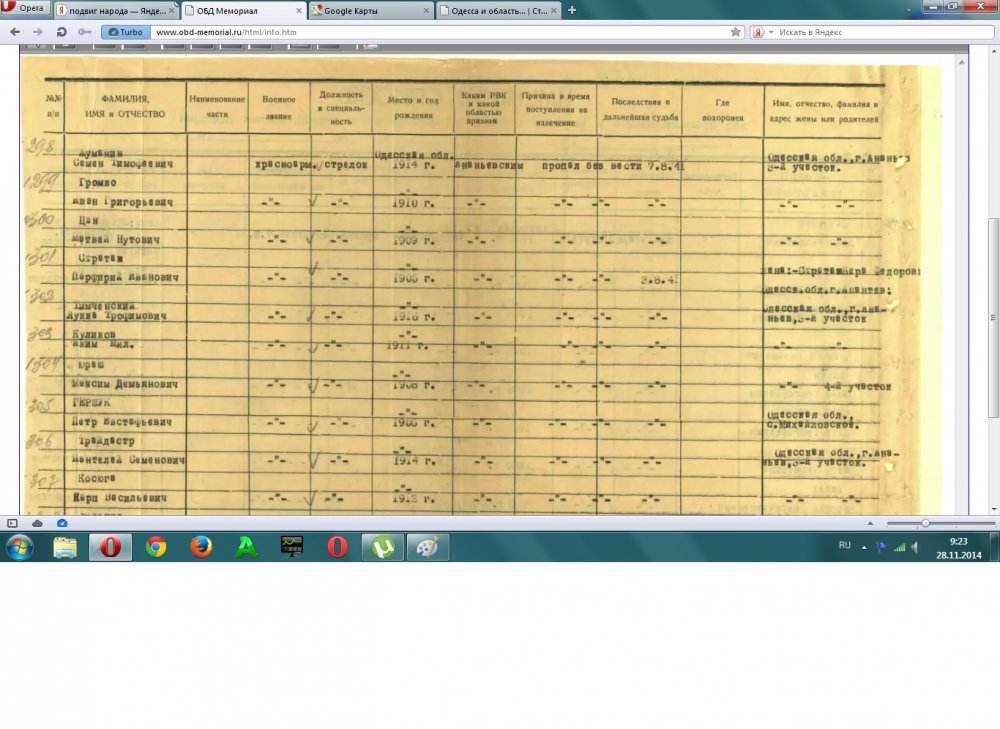Open the clock showing 9:23

coord(959,548)
